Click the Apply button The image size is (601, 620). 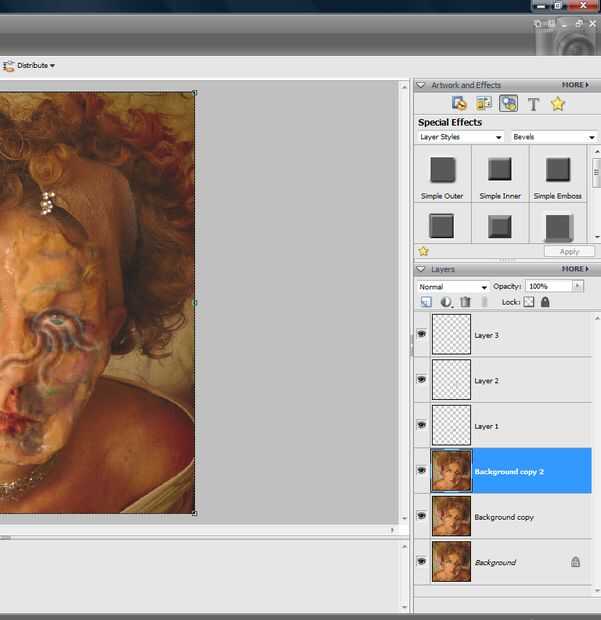[569, 252]
